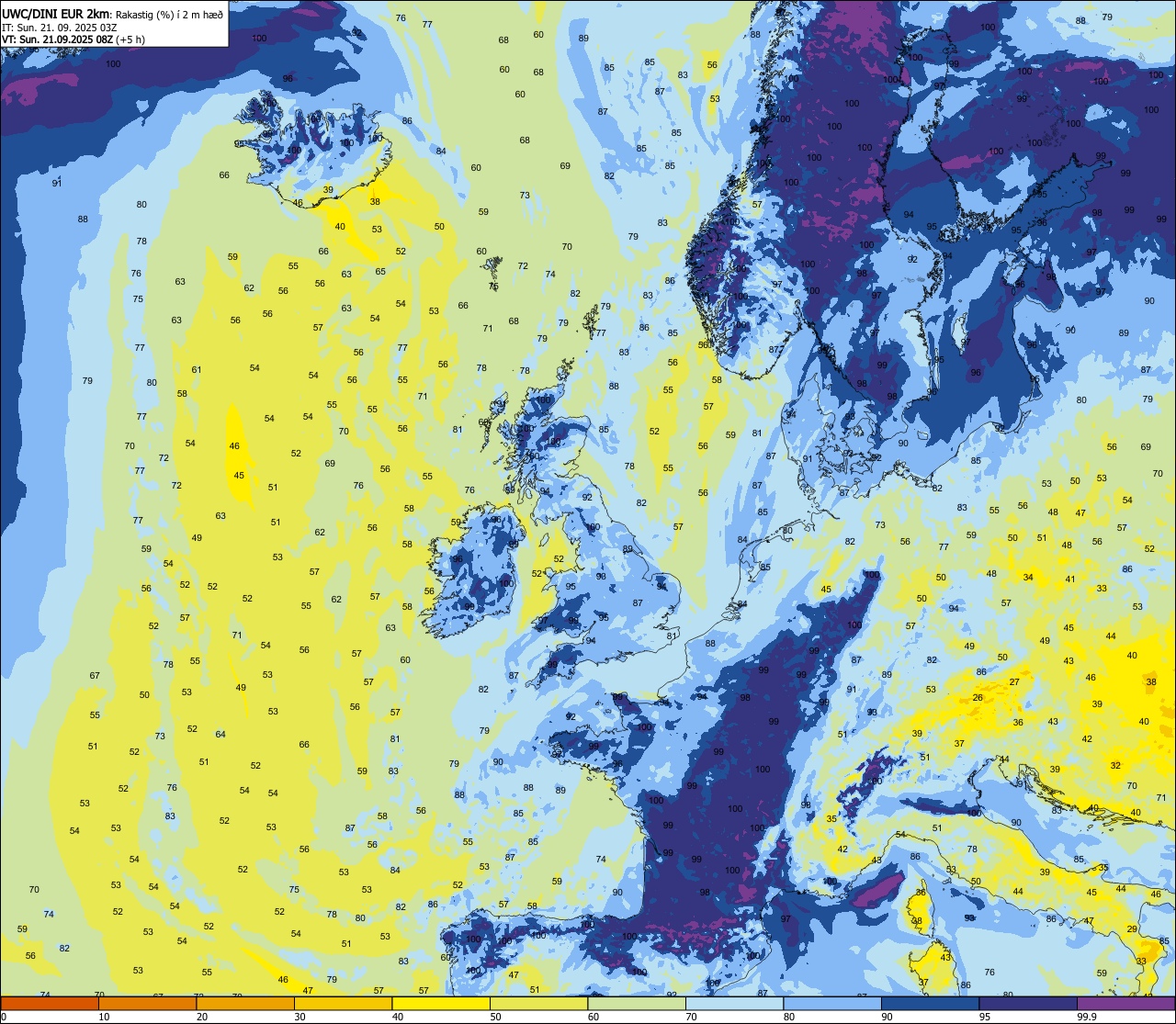The width and height of the screenshot is (1176, 1024).
Task: Click the light orange 20–30 legend swatch
Action: coord(245,1004)
